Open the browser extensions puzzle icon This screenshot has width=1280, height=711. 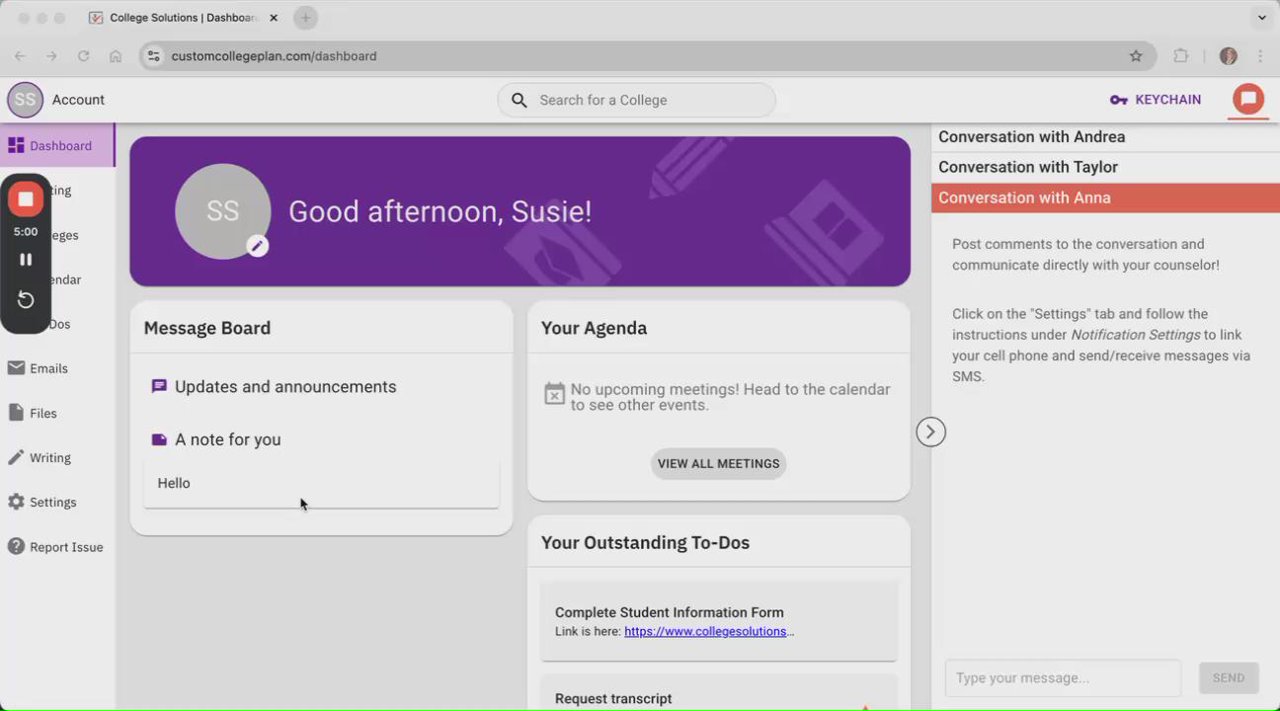[x=1181, y=56]
